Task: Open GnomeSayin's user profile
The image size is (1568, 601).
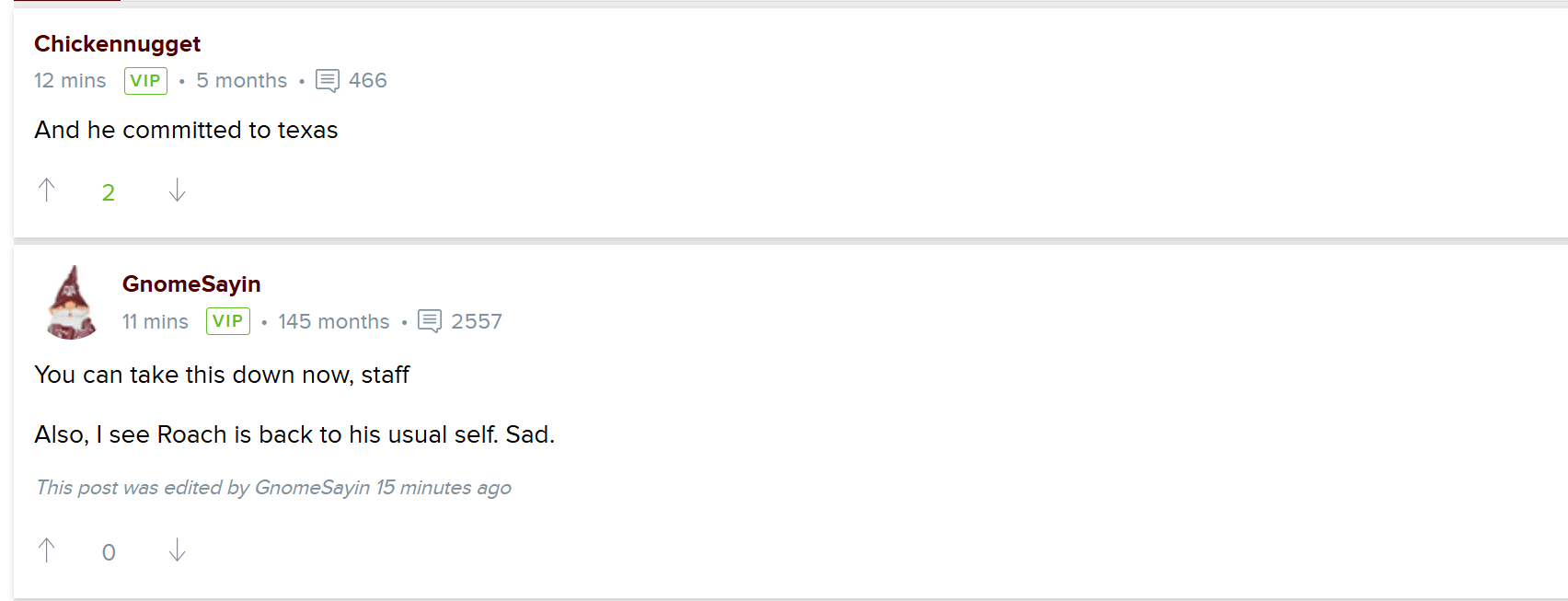Action: [191, 283]
